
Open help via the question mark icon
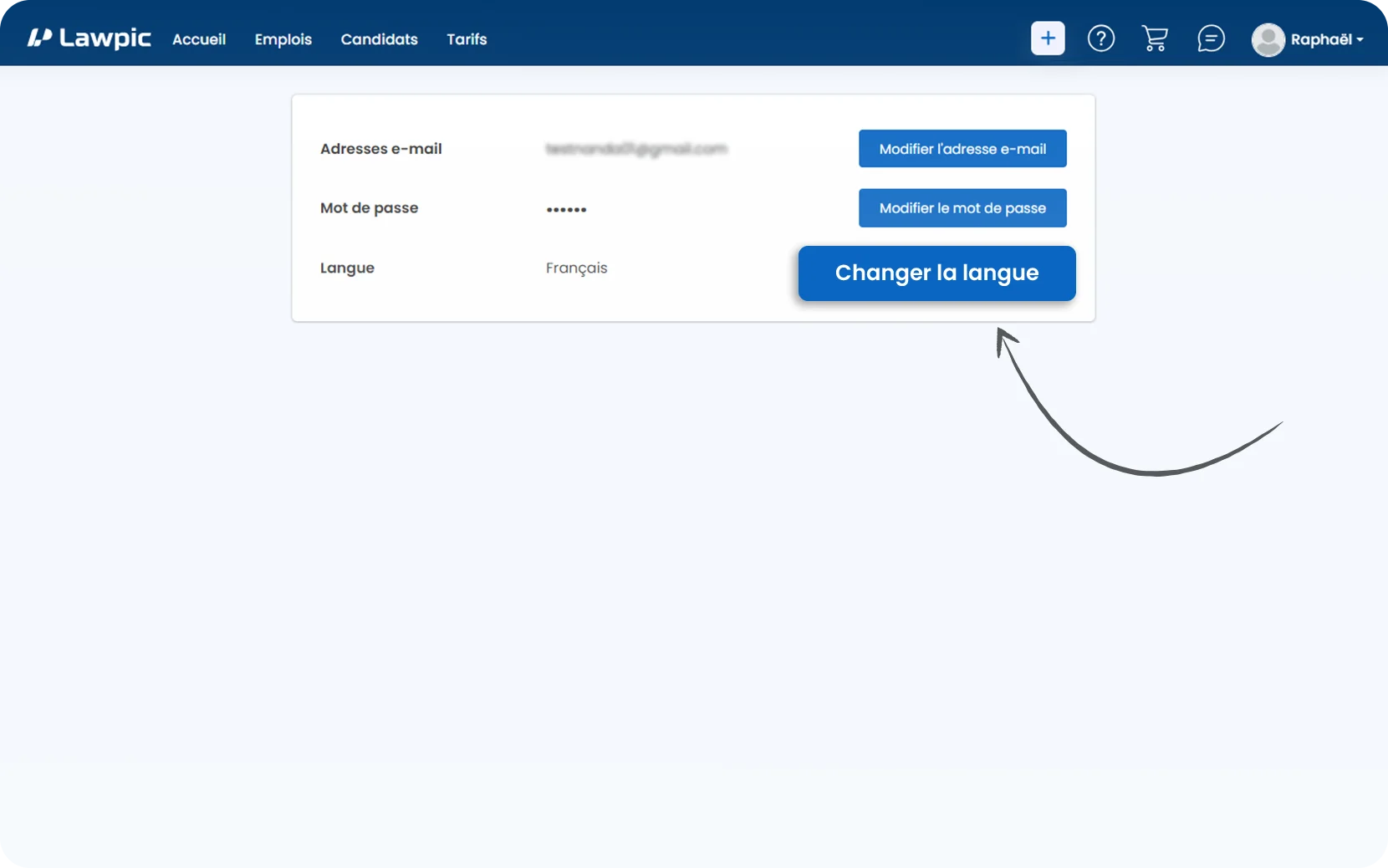pos(1100,38)
